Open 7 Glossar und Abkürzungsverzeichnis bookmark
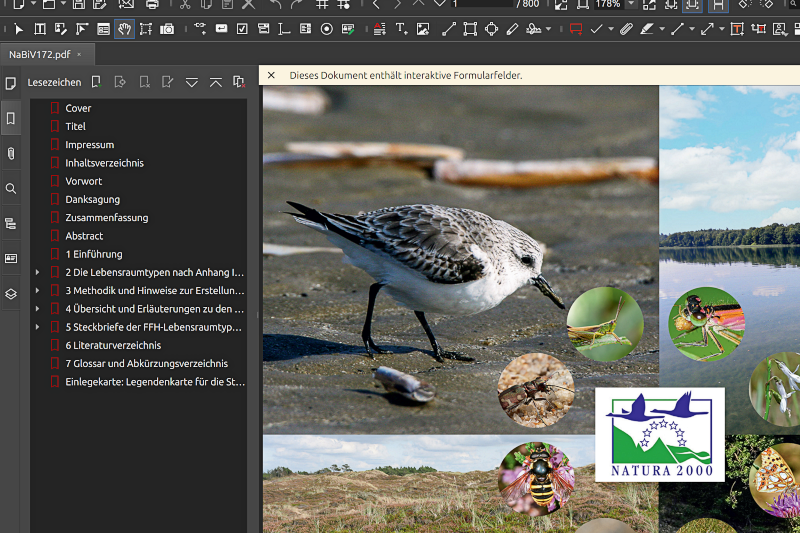 [146, 364]
